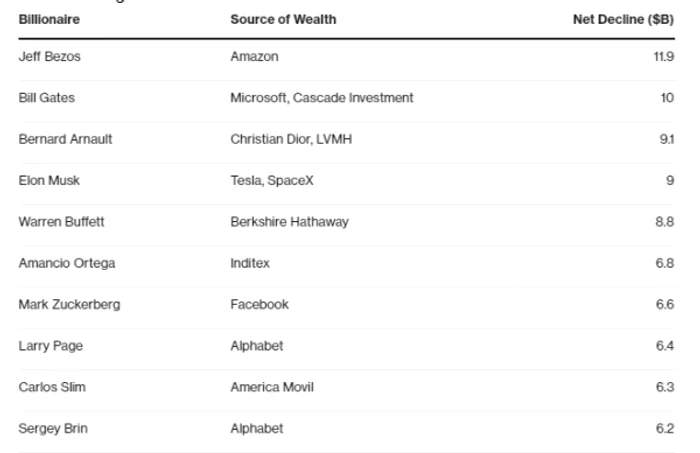Click the Source of Wealth column header
The width and height of the screenshot is (700, 453).
coord(283,20)
